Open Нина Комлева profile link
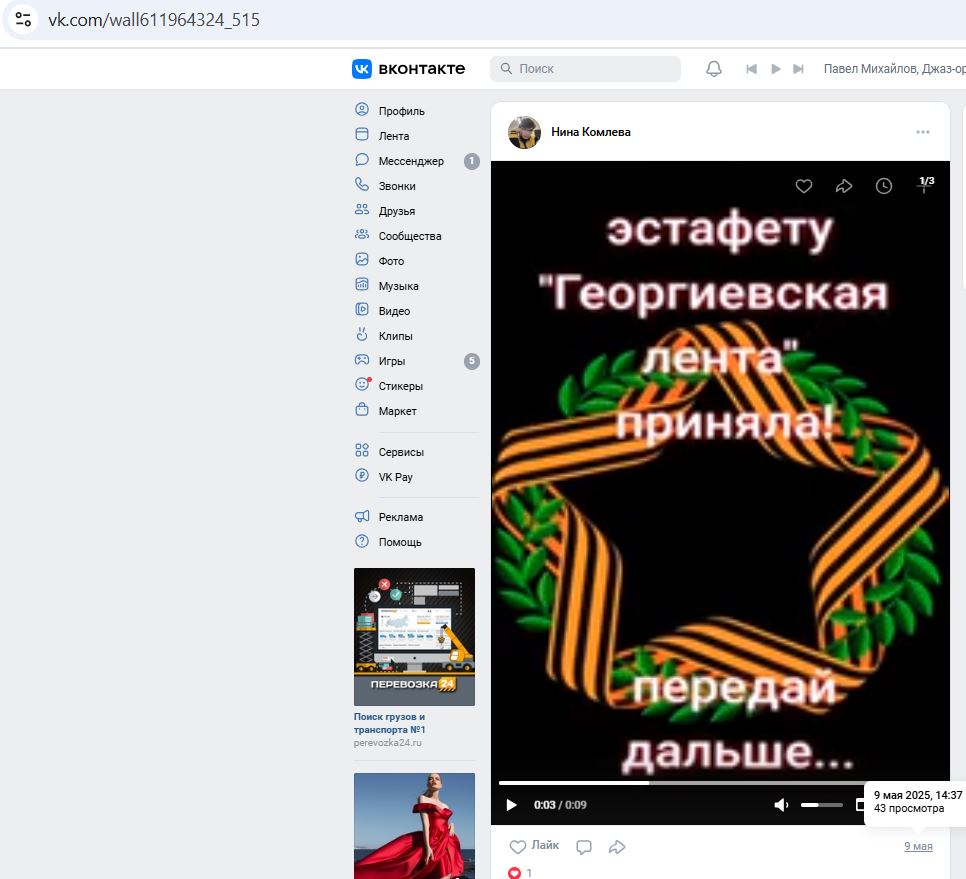This screenshot has width=966, height=879. tap(590, 132)
